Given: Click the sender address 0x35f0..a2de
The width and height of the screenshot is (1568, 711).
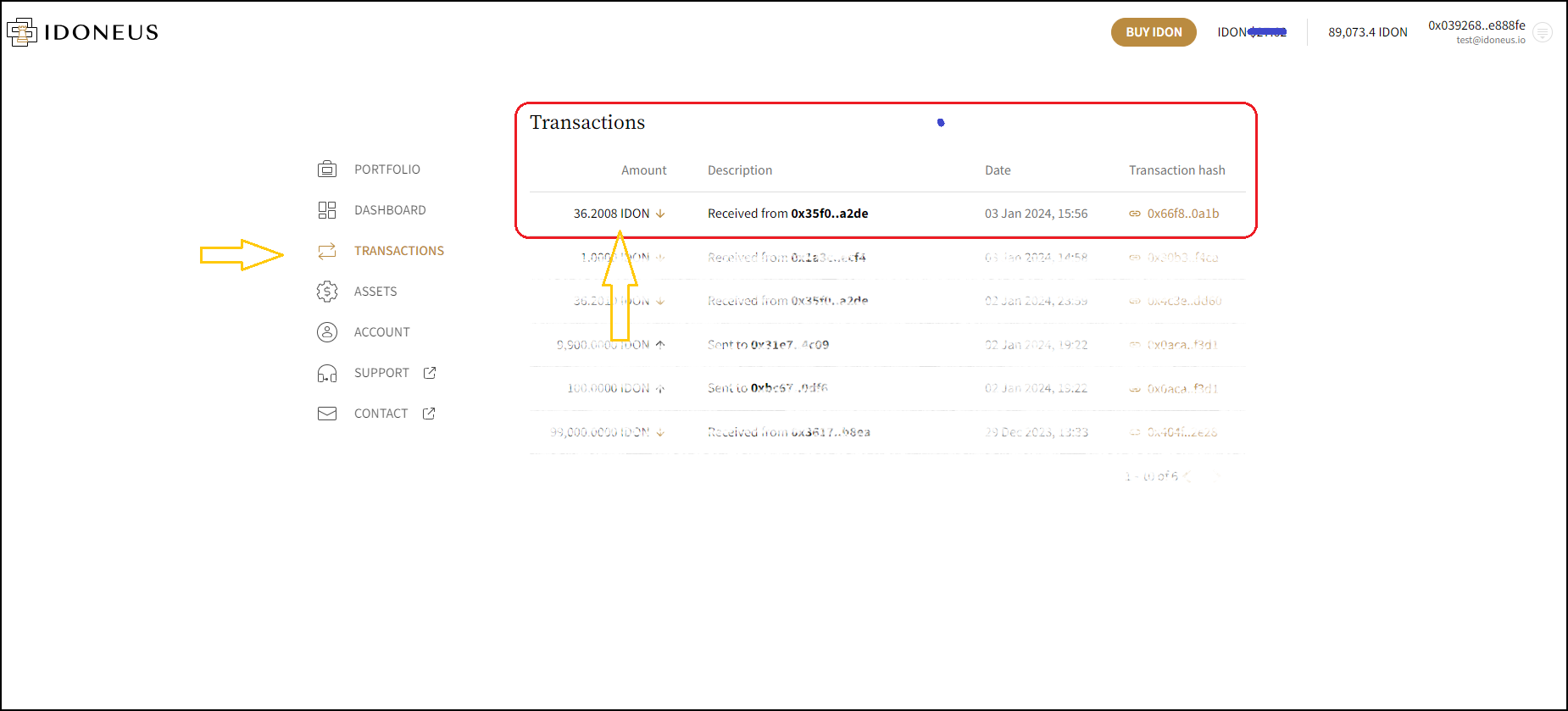Looking at the screenshot, I should [829, 214].
